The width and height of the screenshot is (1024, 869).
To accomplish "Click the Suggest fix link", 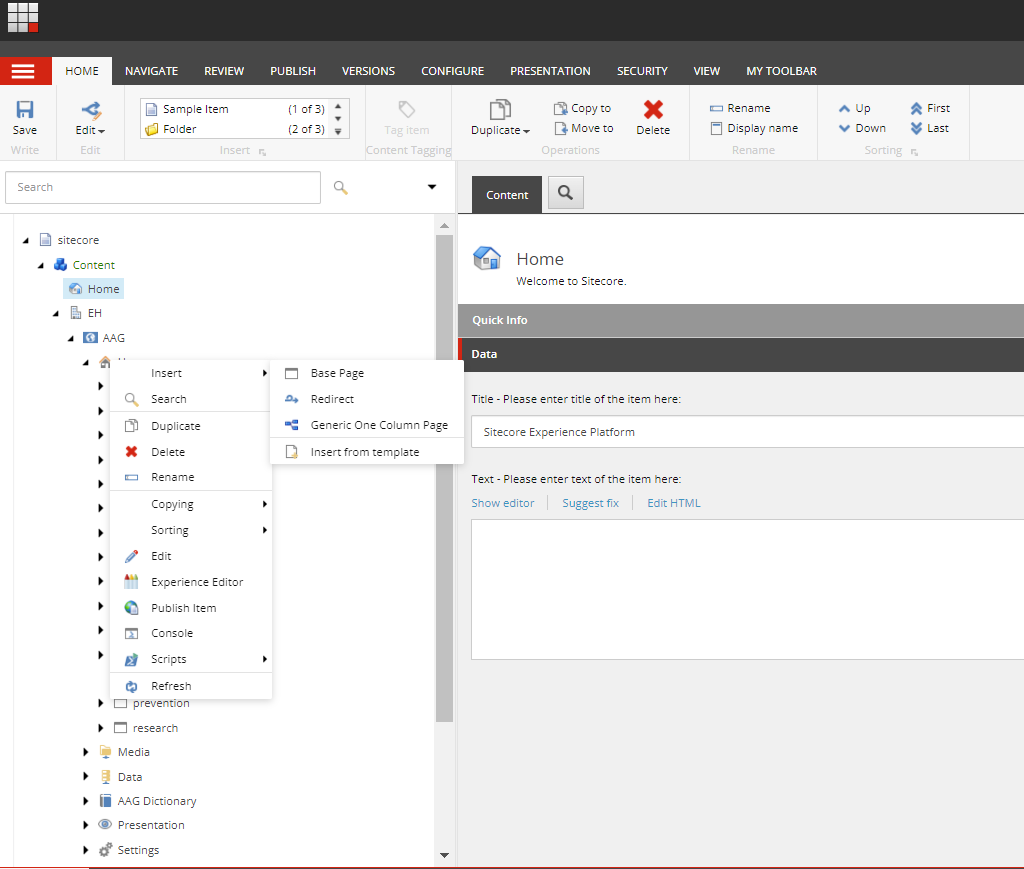I will tap(590, 503).
